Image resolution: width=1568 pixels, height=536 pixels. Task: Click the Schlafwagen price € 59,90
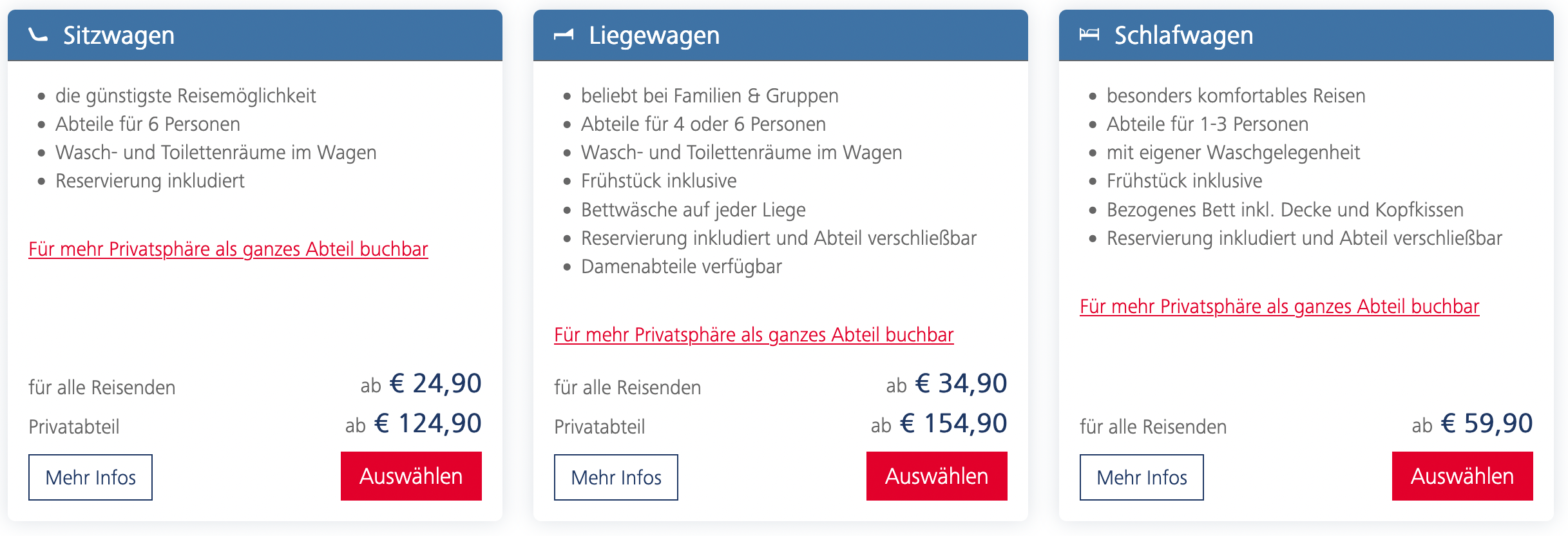tap(1487, 424)
